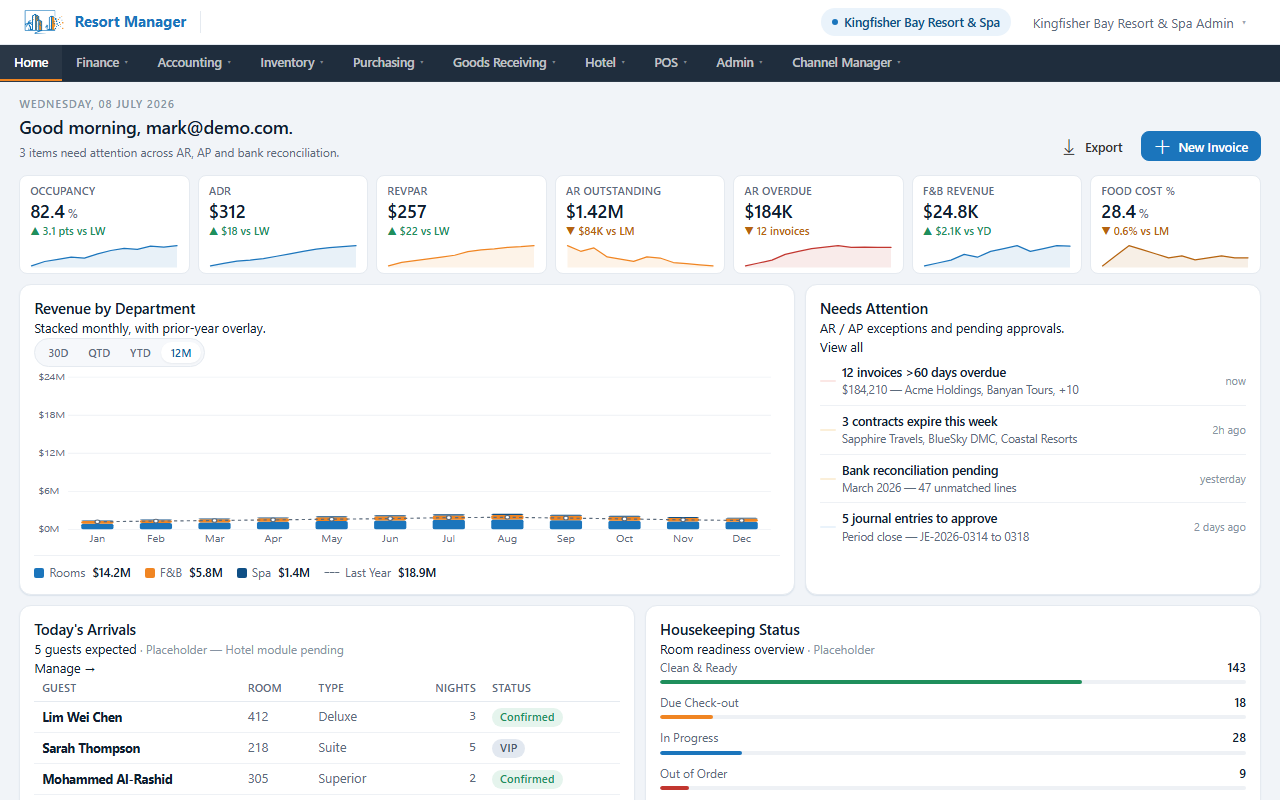Open the Kingfisher Bay Admin user dropdown
The image size is (1280, 800).
[x=1139, y=23]
